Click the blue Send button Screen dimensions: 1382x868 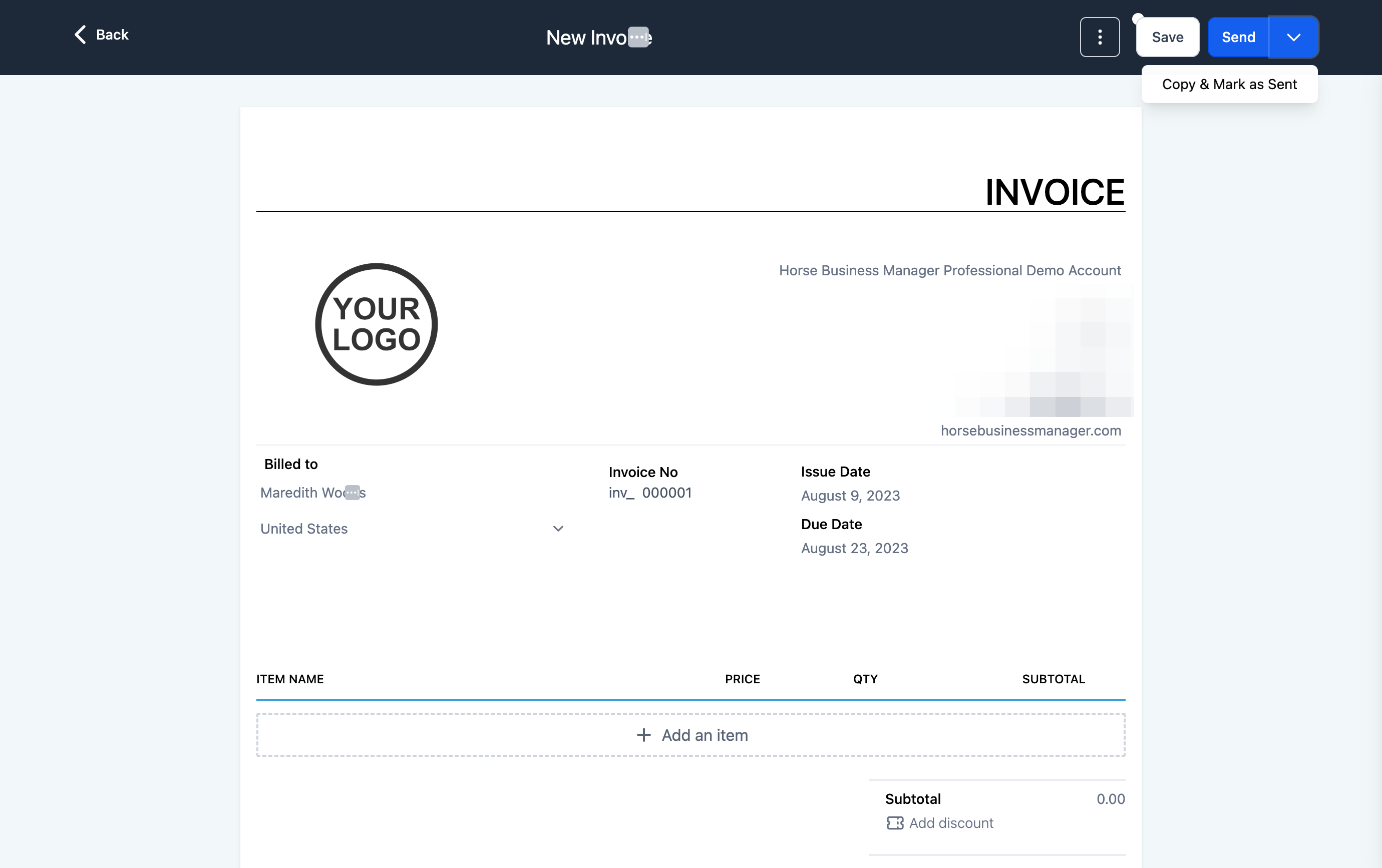pyautogui.click(x=1238, y=37)
